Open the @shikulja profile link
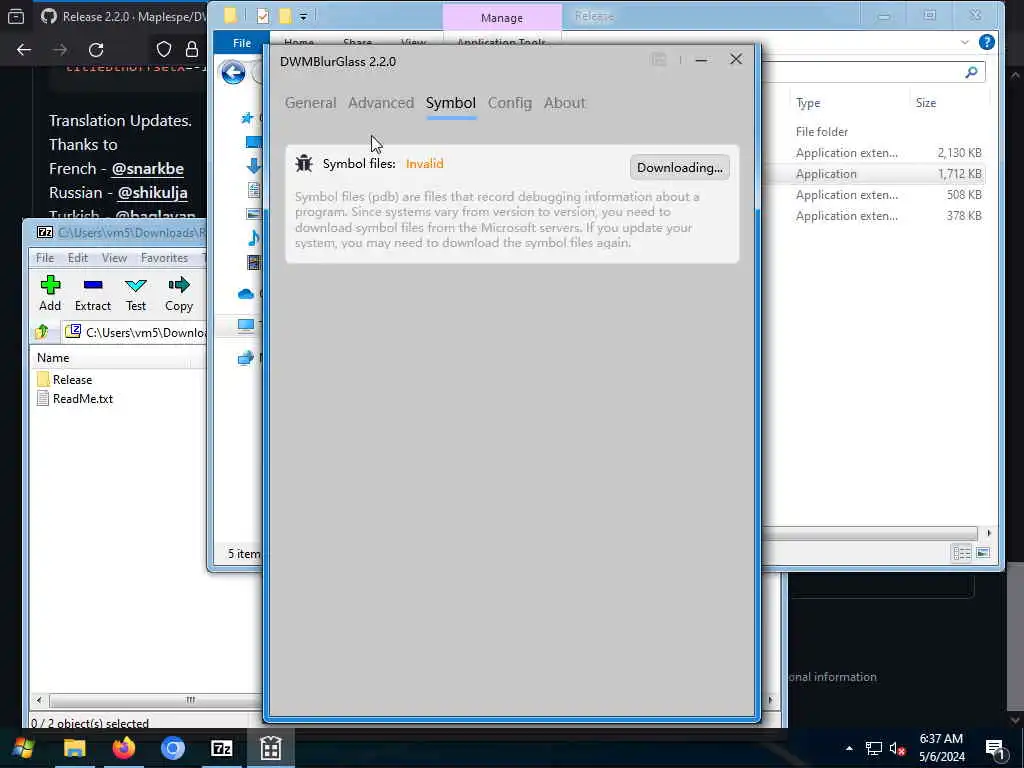 [153, 193]
